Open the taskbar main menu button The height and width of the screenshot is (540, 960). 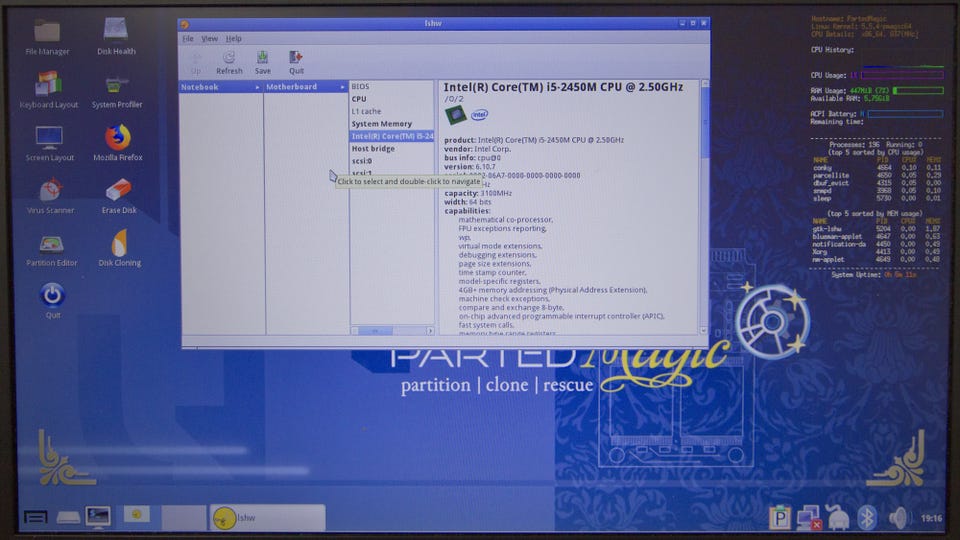(36, 517)
